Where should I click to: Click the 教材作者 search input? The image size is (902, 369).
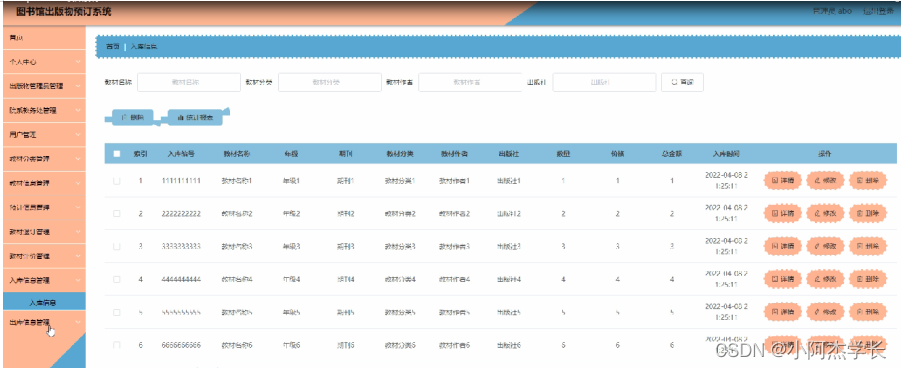tap(470, 82)
